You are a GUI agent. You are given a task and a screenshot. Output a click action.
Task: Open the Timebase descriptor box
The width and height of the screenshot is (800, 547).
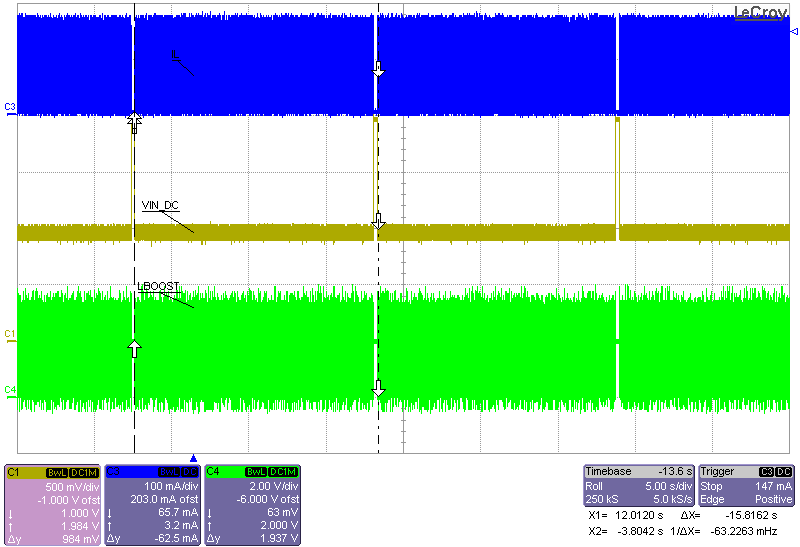[639, 485]
